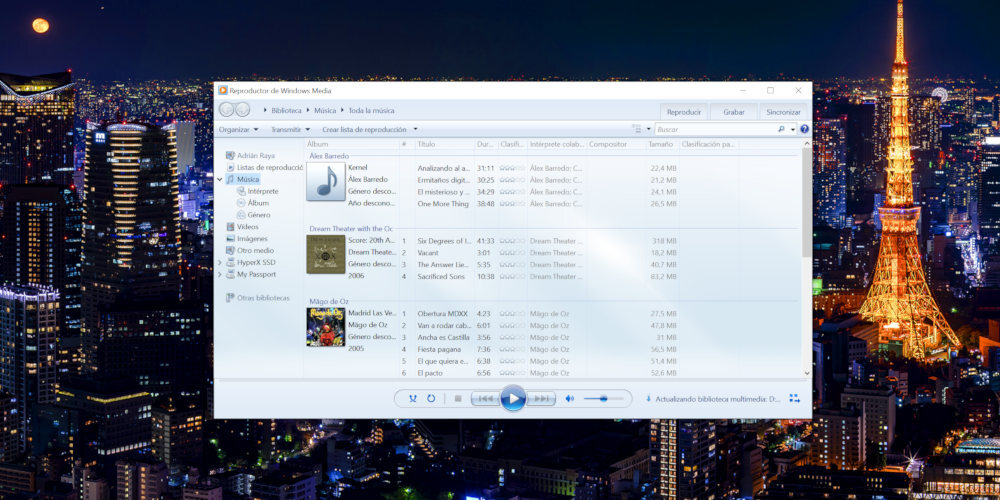
Task: Skip to next track
Action: pos(542,399)
